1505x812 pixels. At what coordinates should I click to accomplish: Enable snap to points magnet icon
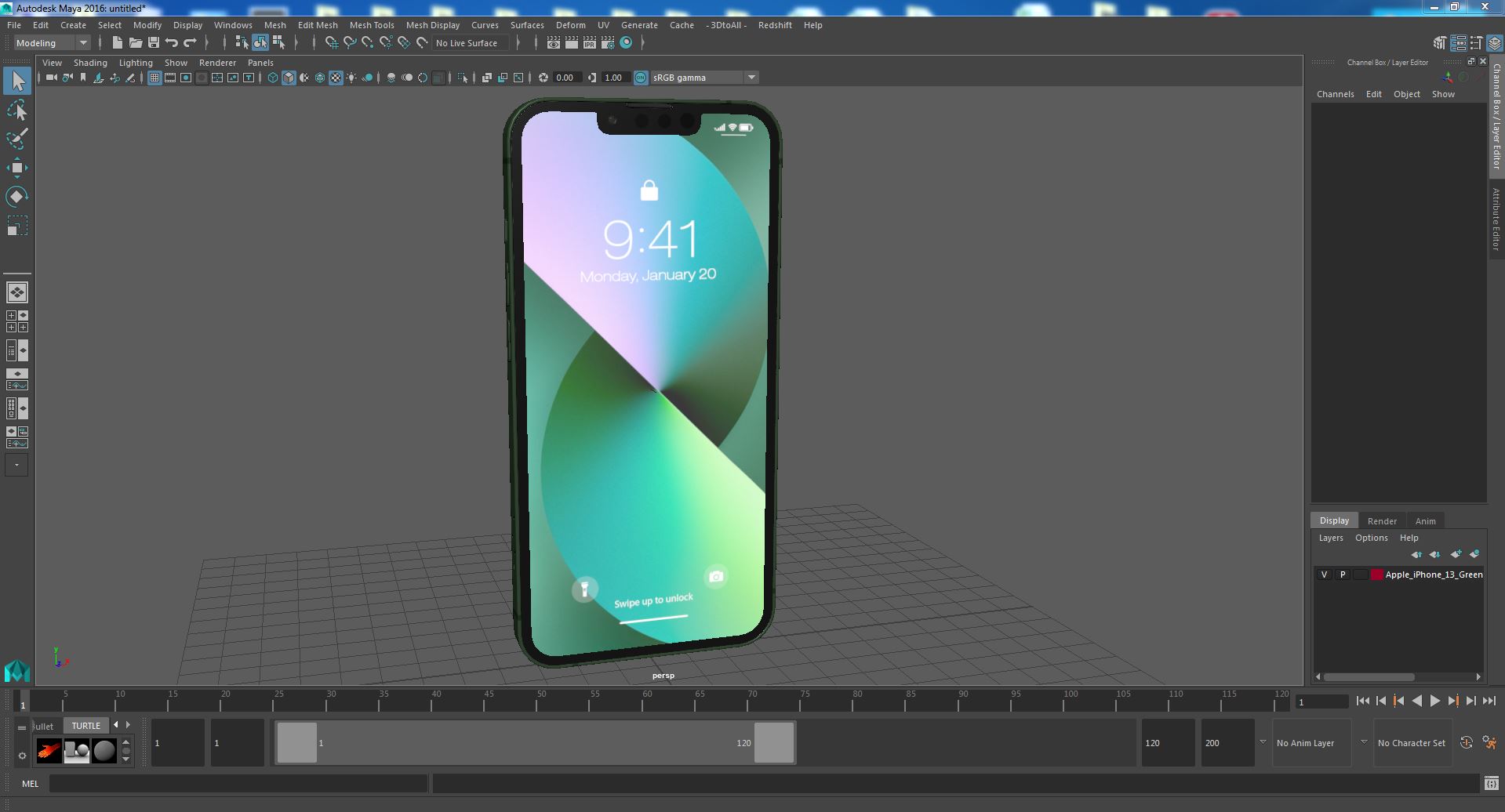(367, 43)
